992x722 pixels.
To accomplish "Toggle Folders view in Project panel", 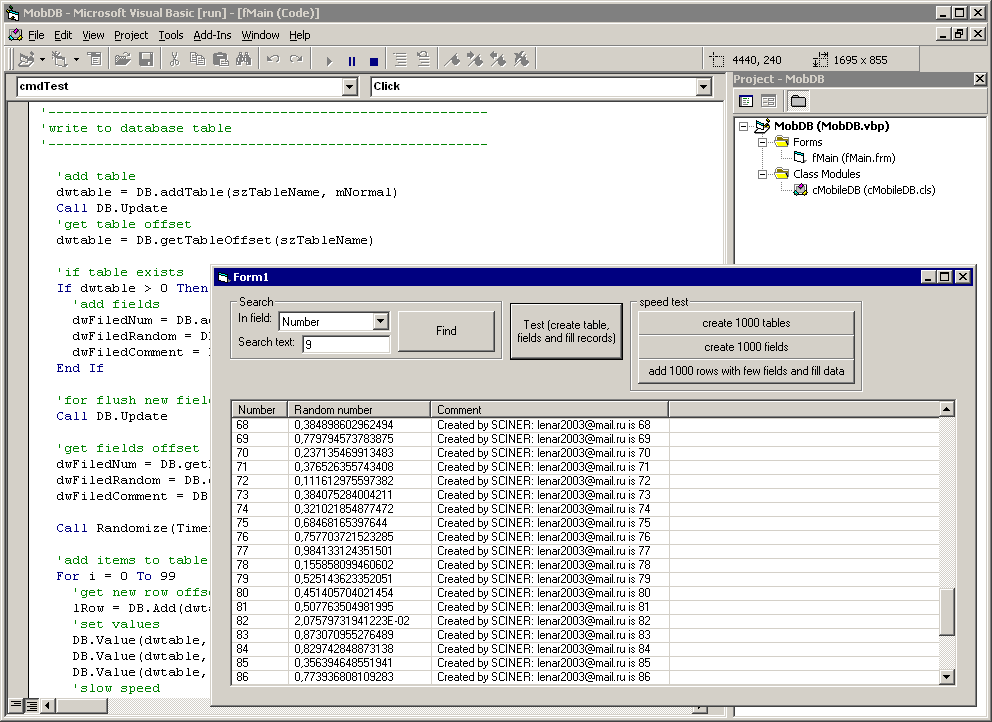I will tap(798, 101).
